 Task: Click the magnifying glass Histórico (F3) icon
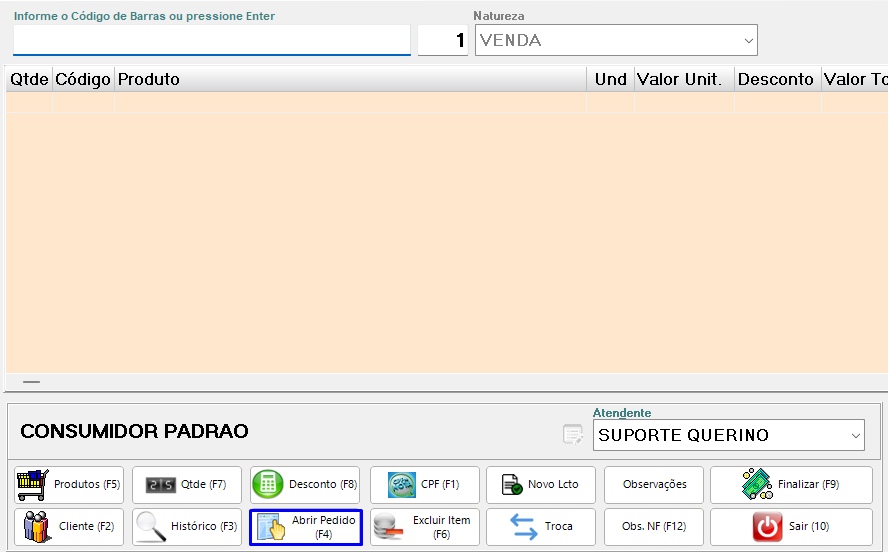(x=152, y=527)
